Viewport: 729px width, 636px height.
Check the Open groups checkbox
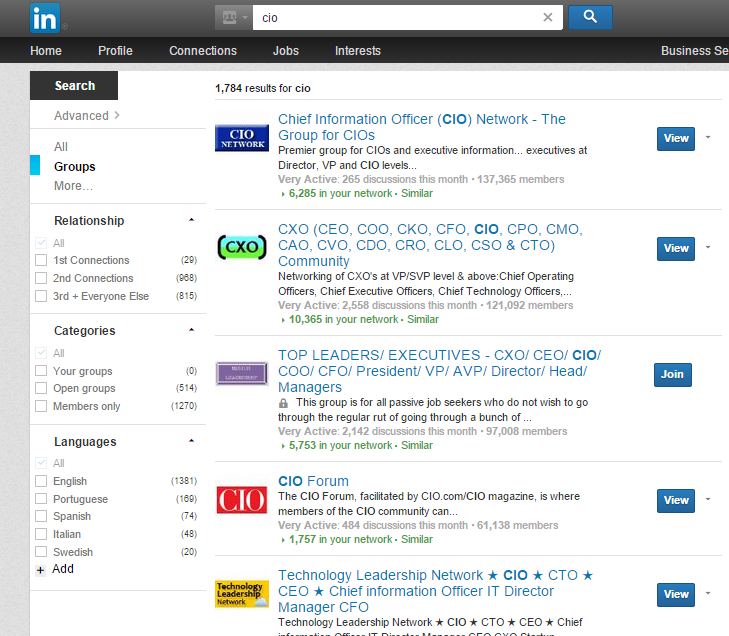click(41, 388)
